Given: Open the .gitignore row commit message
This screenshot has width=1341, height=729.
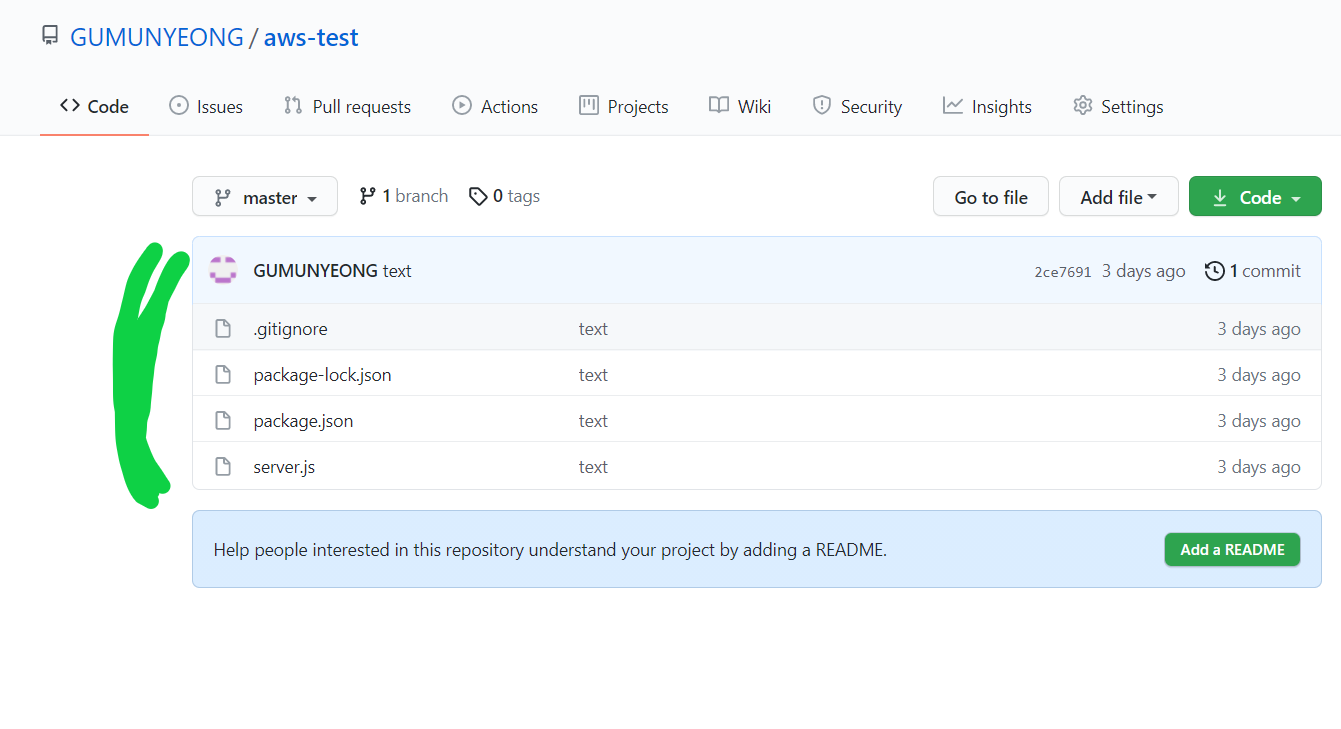Looking at the screenshot, I should click(593, 329).
